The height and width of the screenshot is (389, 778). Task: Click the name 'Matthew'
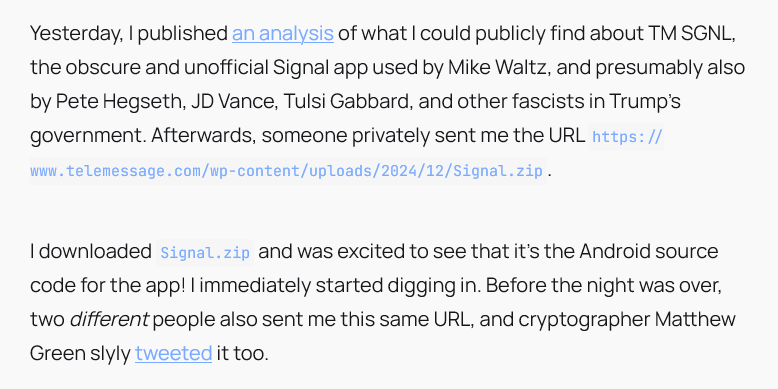click(695, 319)
